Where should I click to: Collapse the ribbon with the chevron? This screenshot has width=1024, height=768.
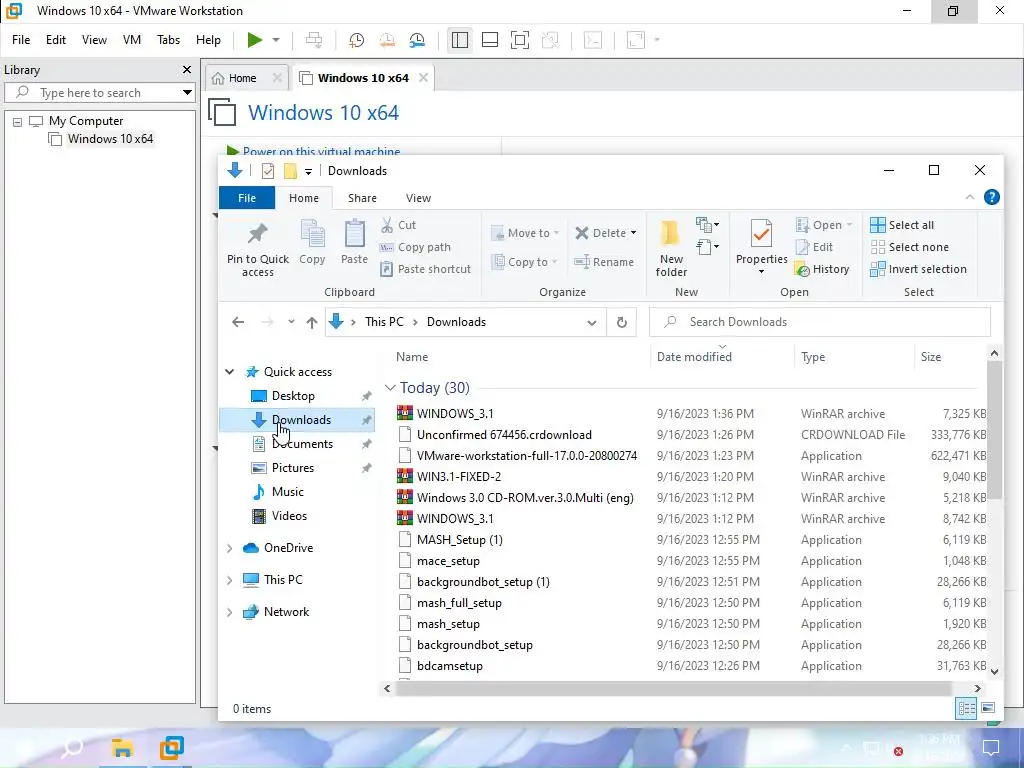[x=970, y=197]
